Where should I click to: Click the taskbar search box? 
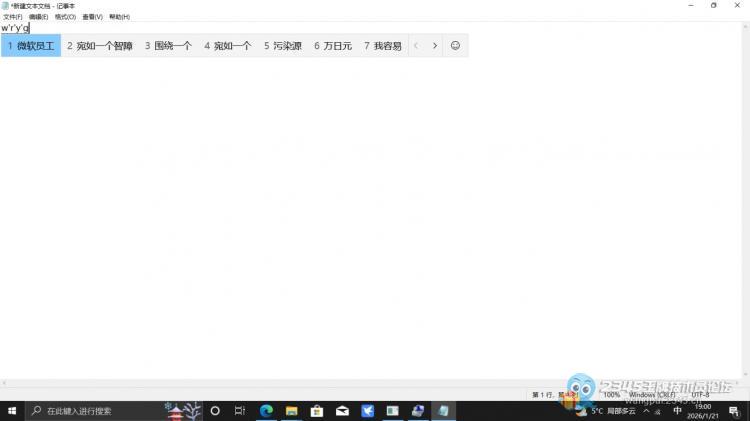click(100, 411)
